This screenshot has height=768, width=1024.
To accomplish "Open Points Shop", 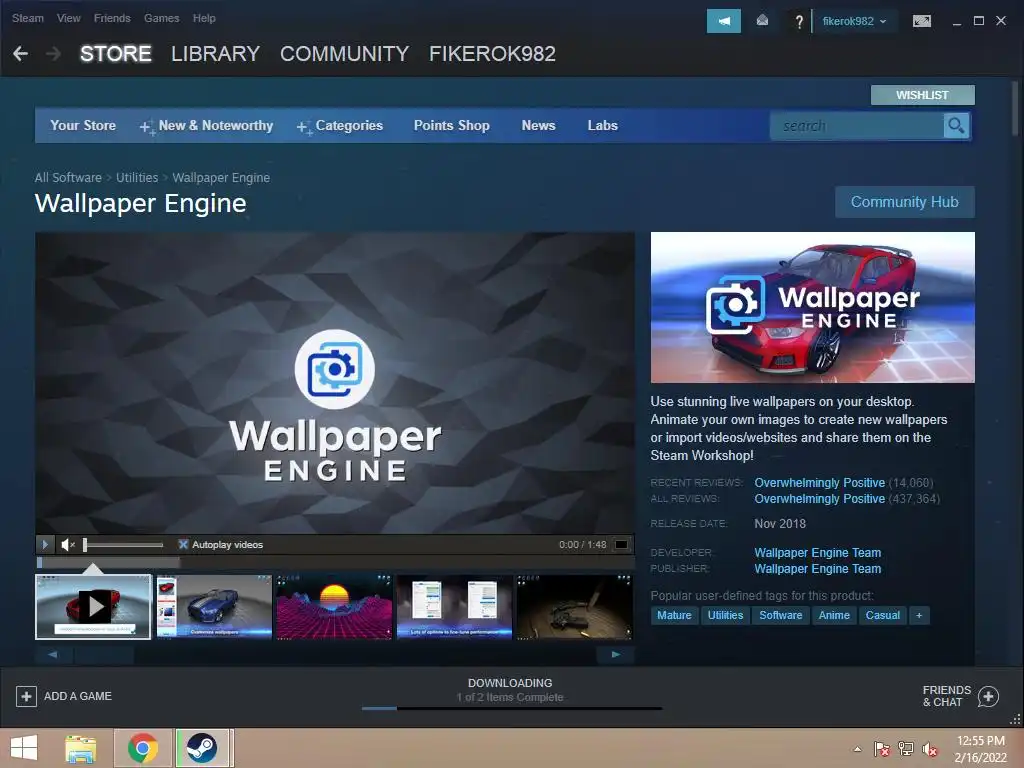I will [x=451, y=125].
